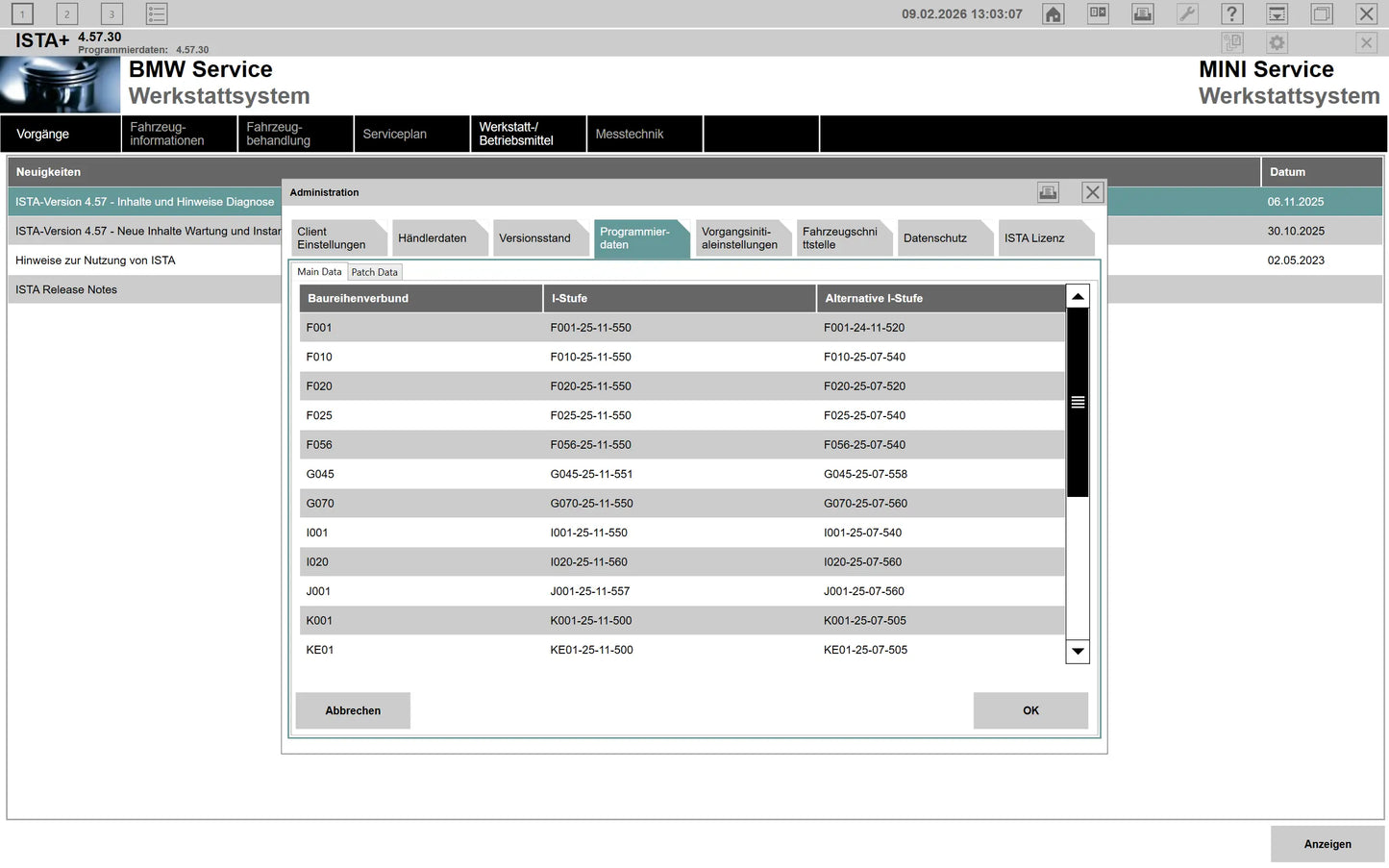Open Werkstatt-/Betriebsmittel menu
The height and width of the screenshot is (868, 1389).
click(527, 134)
